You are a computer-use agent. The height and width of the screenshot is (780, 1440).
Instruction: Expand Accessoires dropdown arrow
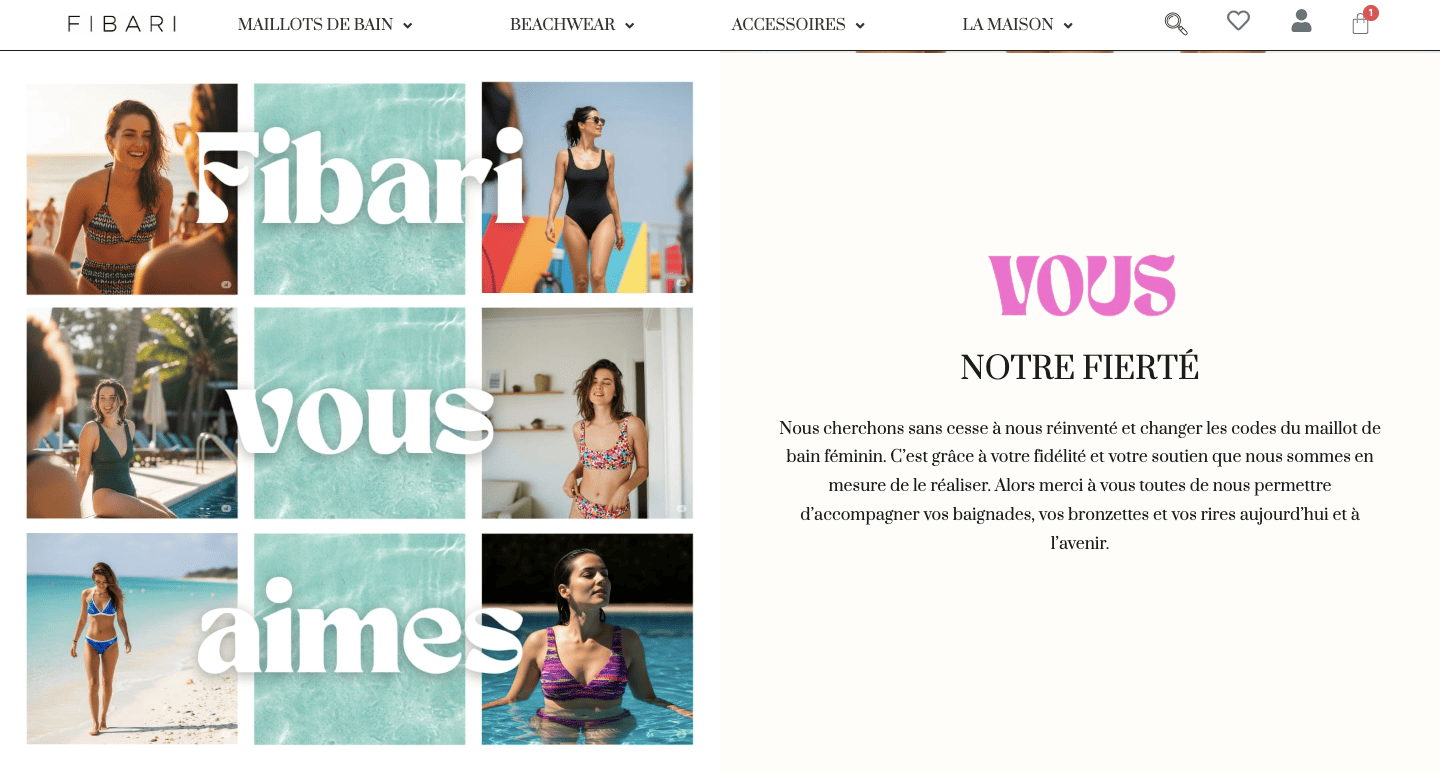click(860, 26)
